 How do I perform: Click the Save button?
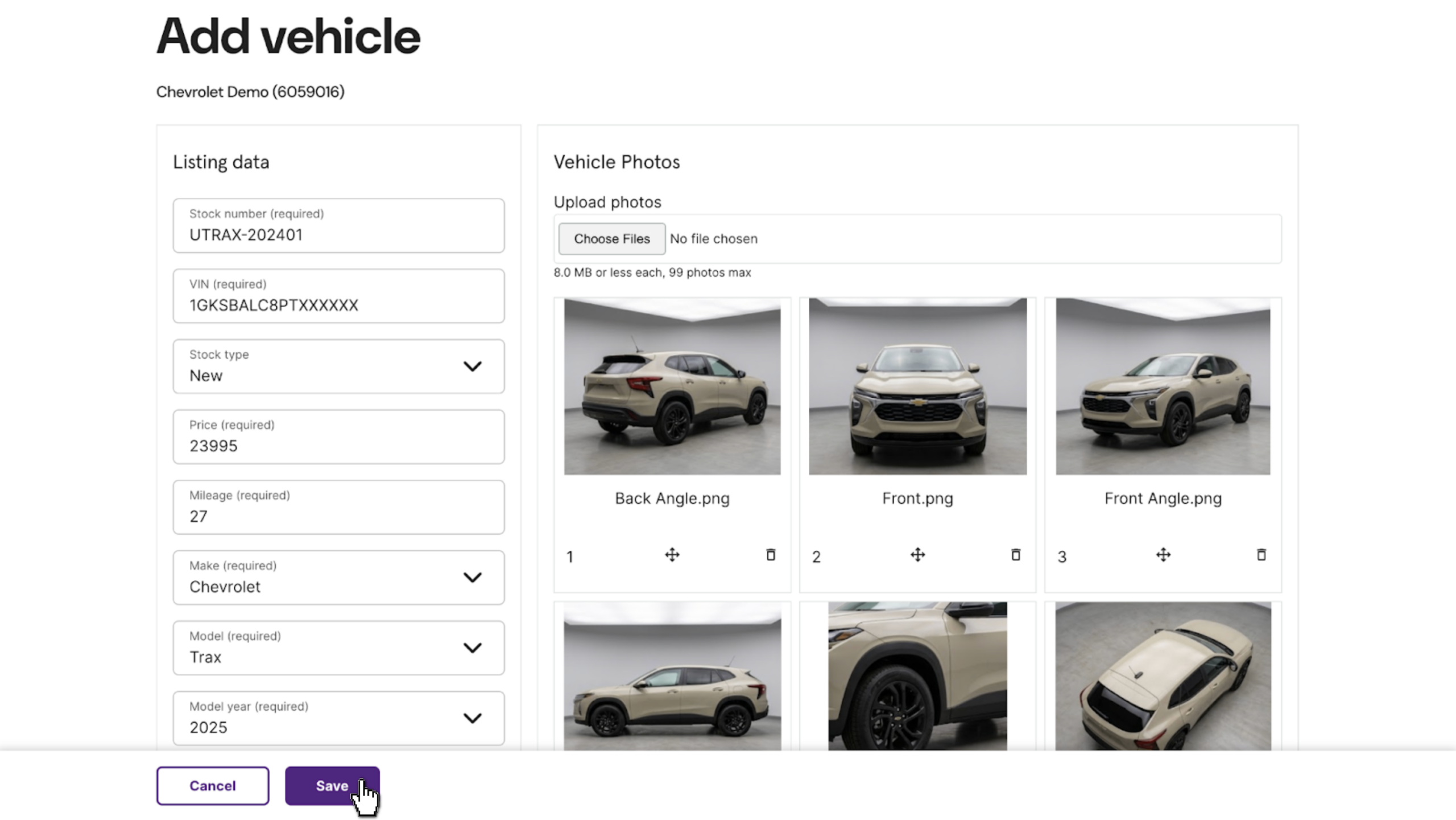click(332, 786)
